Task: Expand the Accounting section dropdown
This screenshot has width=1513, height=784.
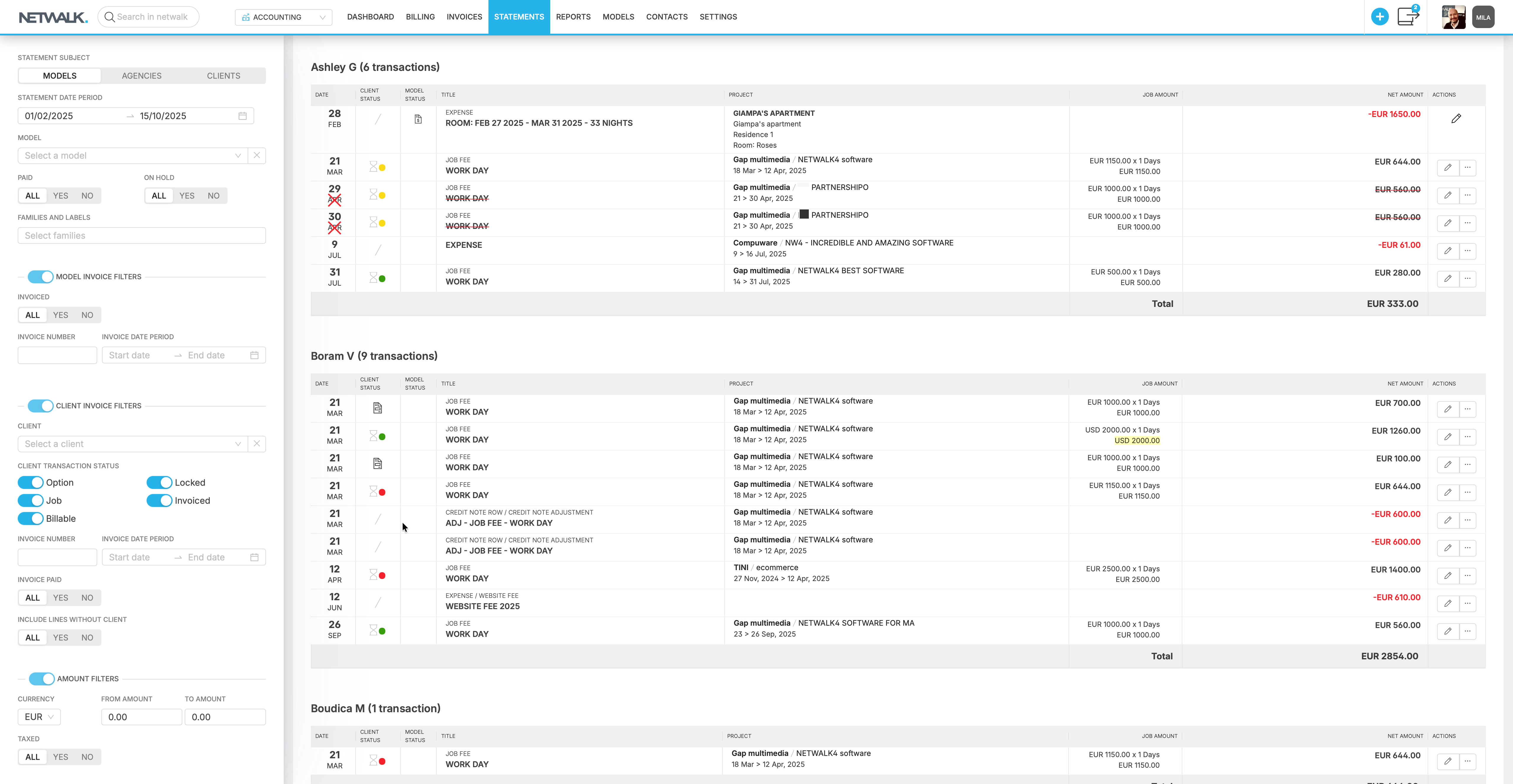Action: click(283, 17)
